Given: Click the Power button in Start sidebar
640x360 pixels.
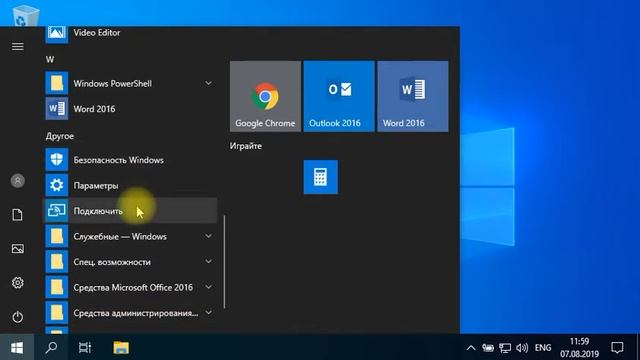Looking at the screenshot, I should [18, 317].
